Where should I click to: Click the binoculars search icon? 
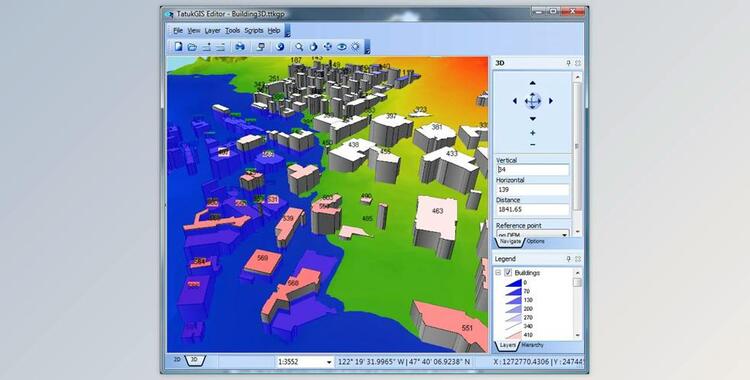[x=240, y=46]
